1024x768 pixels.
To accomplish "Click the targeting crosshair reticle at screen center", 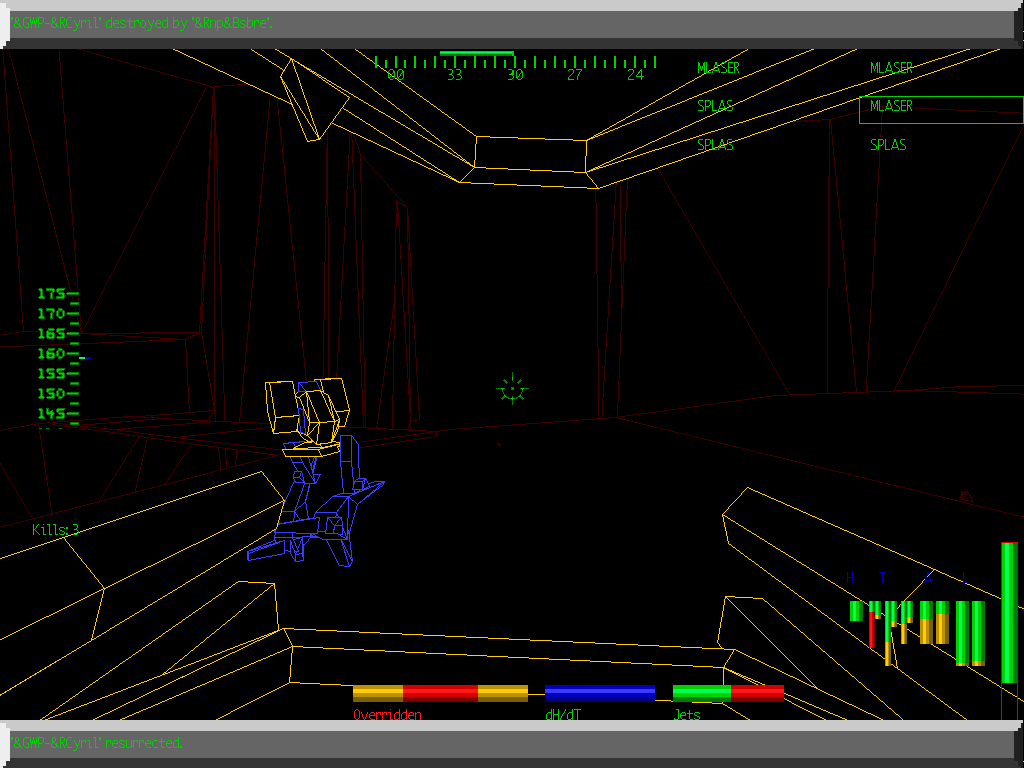I will (x=511, y=390).
